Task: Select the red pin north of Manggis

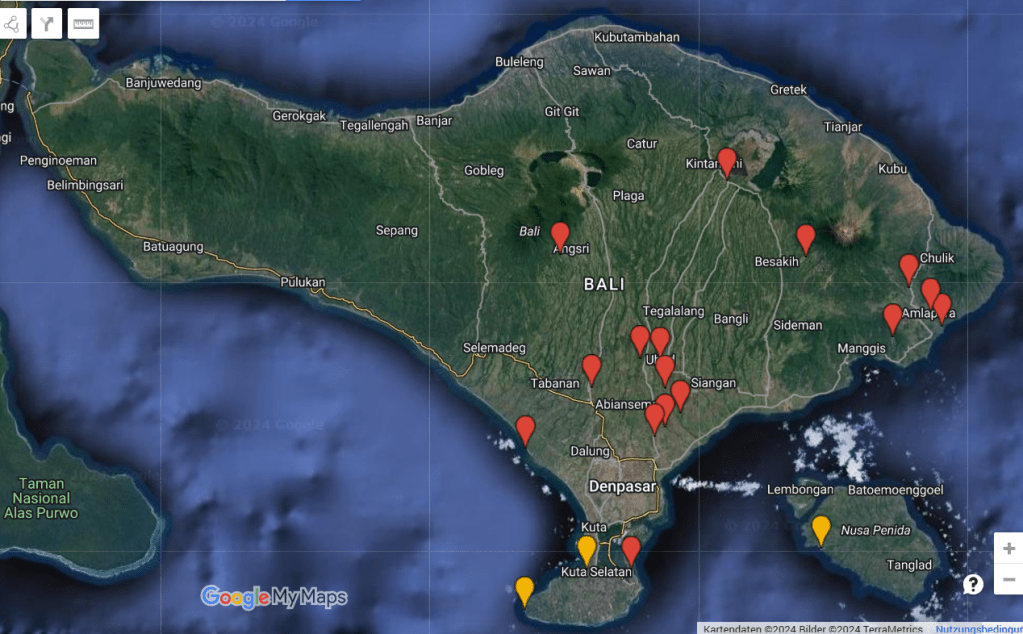Action: (893, 317)
